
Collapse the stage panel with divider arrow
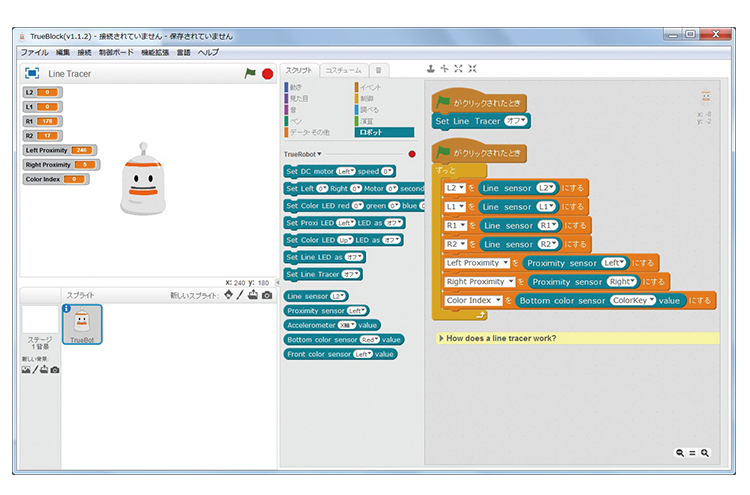coord(277,283)
